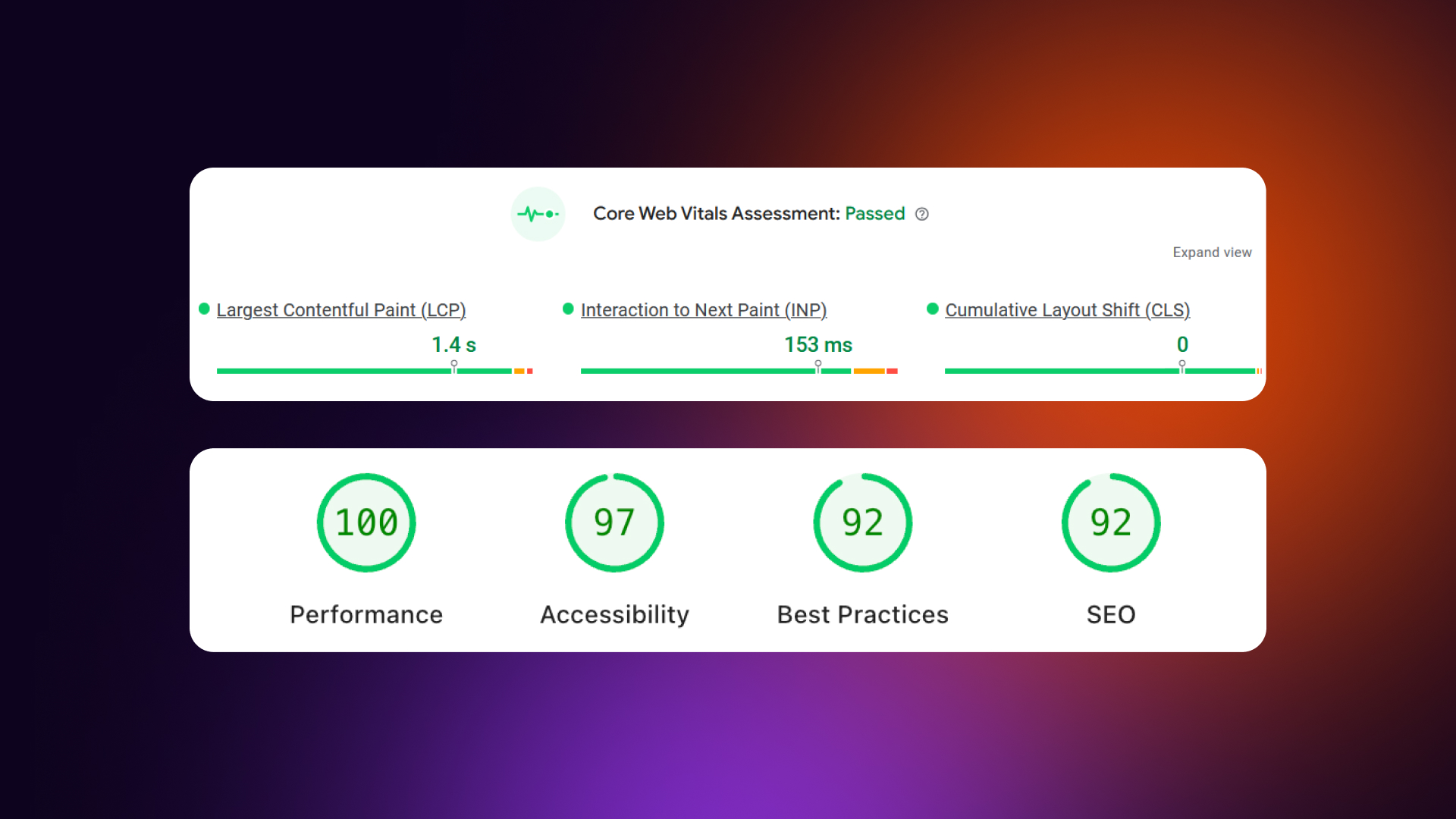This screenshot has width=1456, height=819.
Task: Select the Best Practices gauge showing 92
Action: tap(862, 522)
